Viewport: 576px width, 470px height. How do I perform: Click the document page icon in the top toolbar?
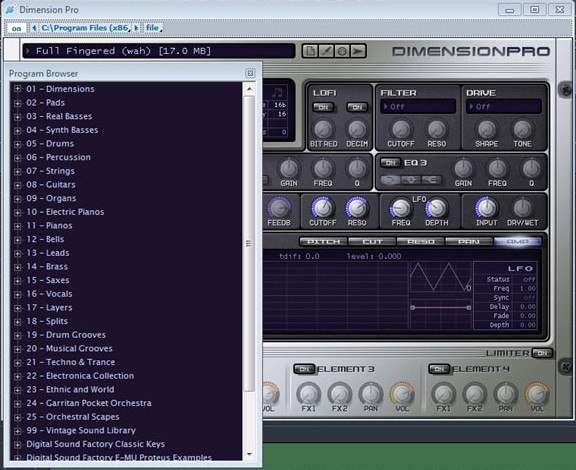[x=310, y=51]
